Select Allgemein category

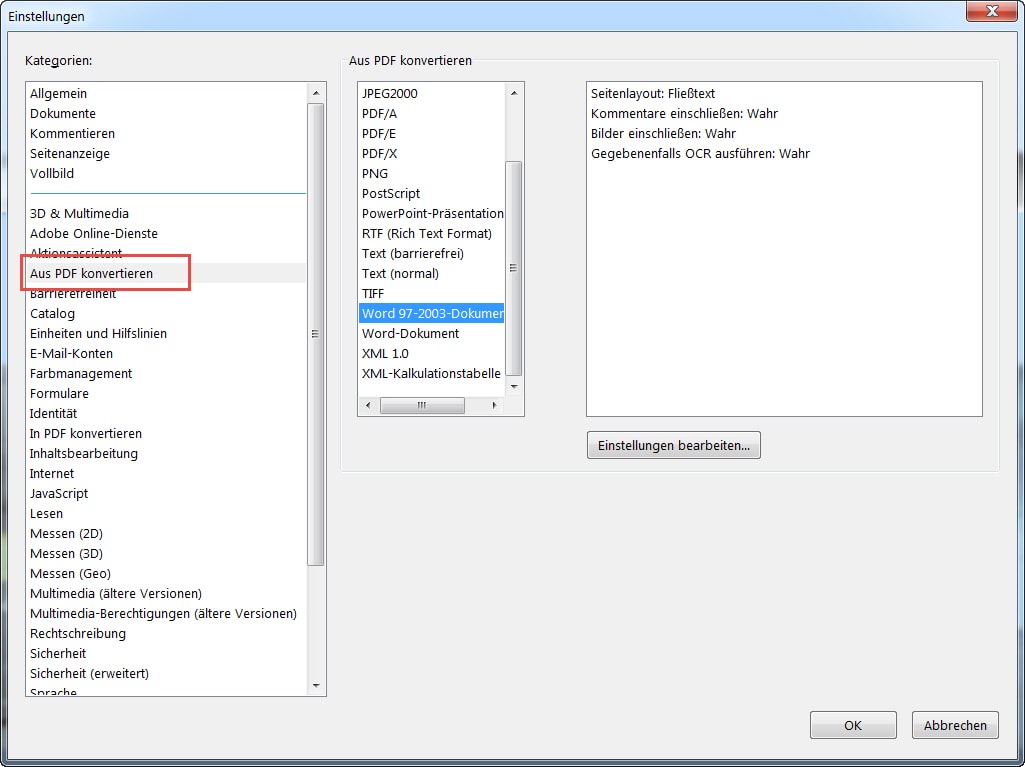point(58,93)
